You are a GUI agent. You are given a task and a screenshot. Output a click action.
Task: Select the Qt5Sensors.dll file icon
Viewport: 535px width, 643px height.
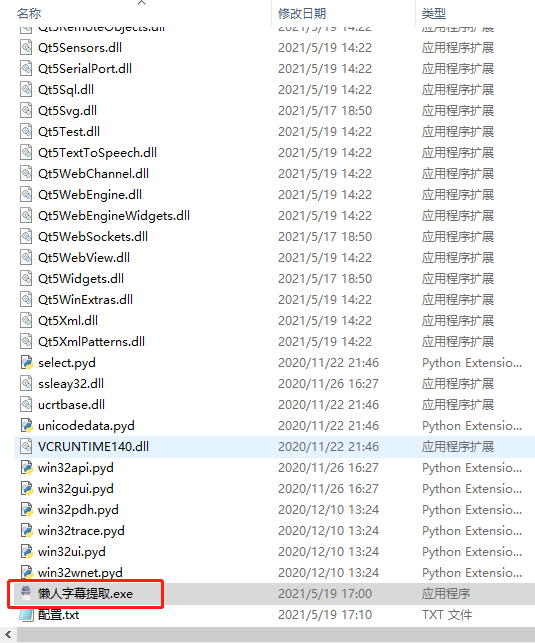tap(26, 48)
